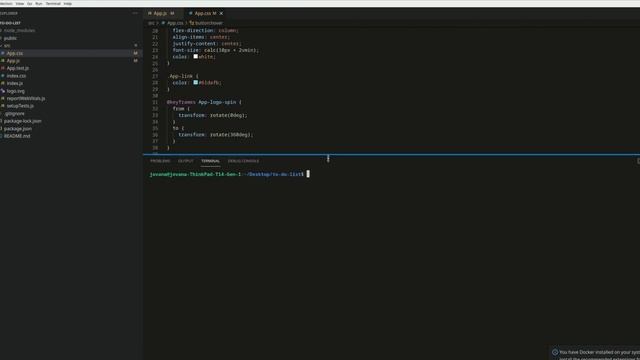
Task: Switch to the Debug Console tab
Action: point(243,161)
